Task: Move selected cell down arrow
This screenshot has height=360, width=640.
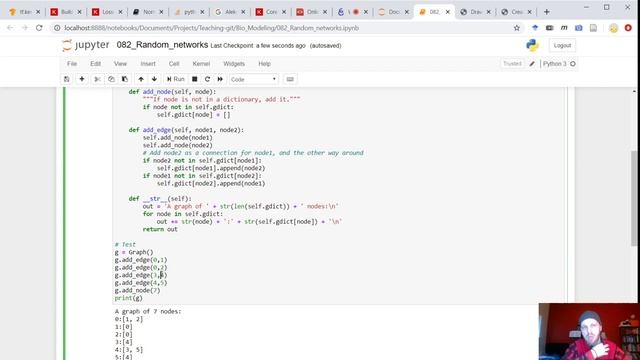Action: click(x=154, y=79)
